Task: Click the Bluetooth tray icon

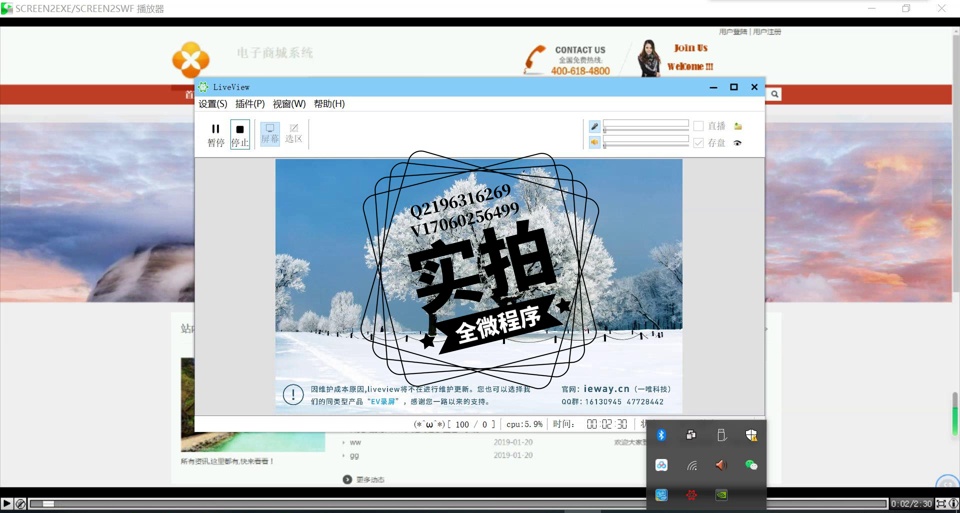Action: pyautogui.click(x=661, y=435)
